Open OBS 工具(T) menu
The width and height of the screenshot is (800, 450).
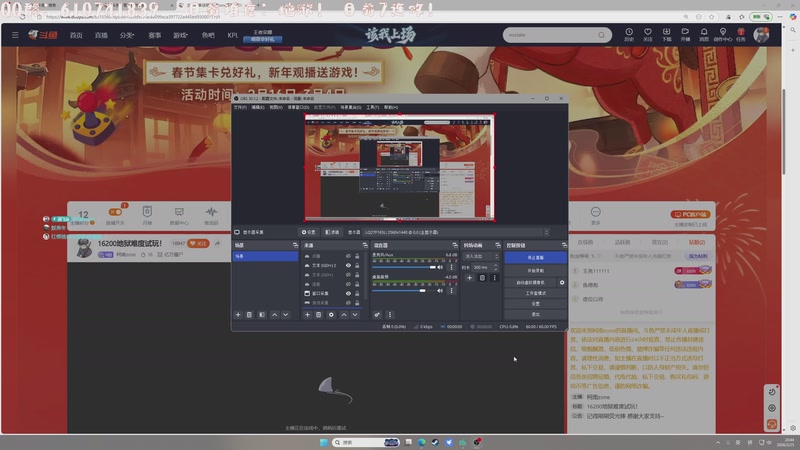tap(372, 107)
